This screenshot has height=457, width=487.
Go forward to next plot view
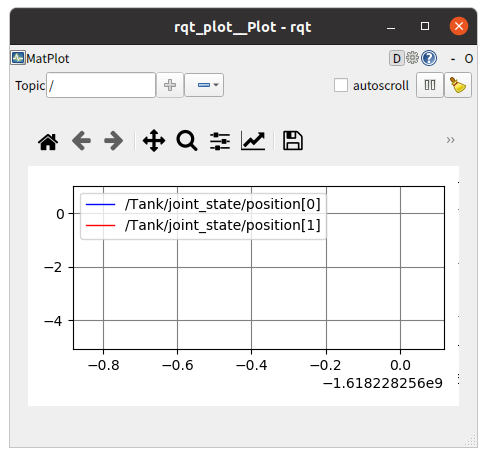(113, 141)
